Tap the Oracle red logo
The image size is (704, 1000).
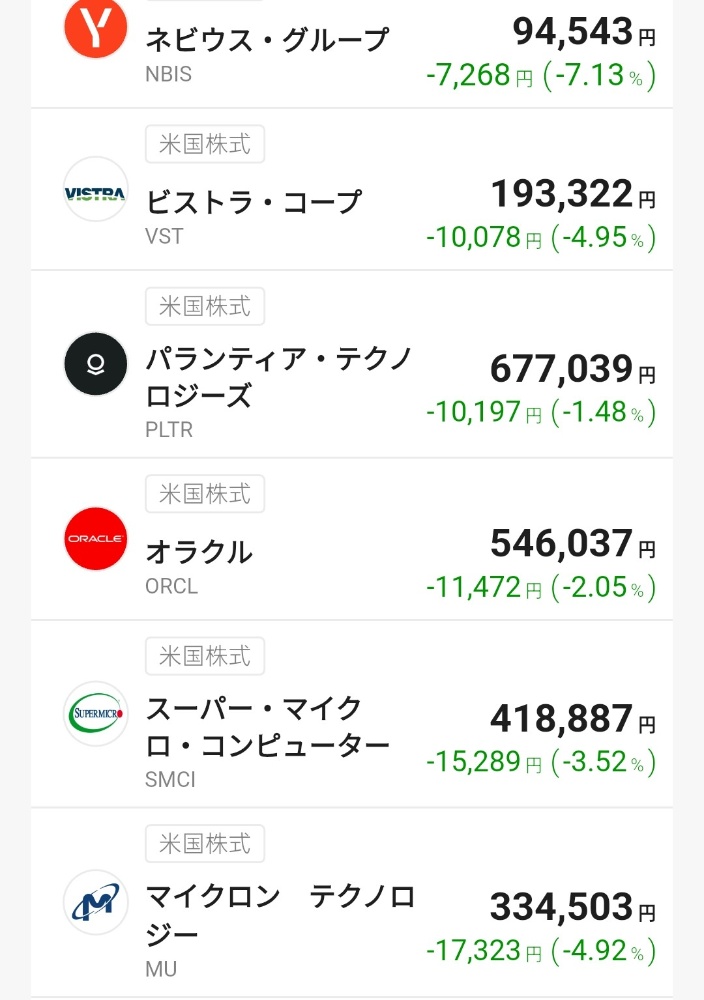tap(96, 538)
